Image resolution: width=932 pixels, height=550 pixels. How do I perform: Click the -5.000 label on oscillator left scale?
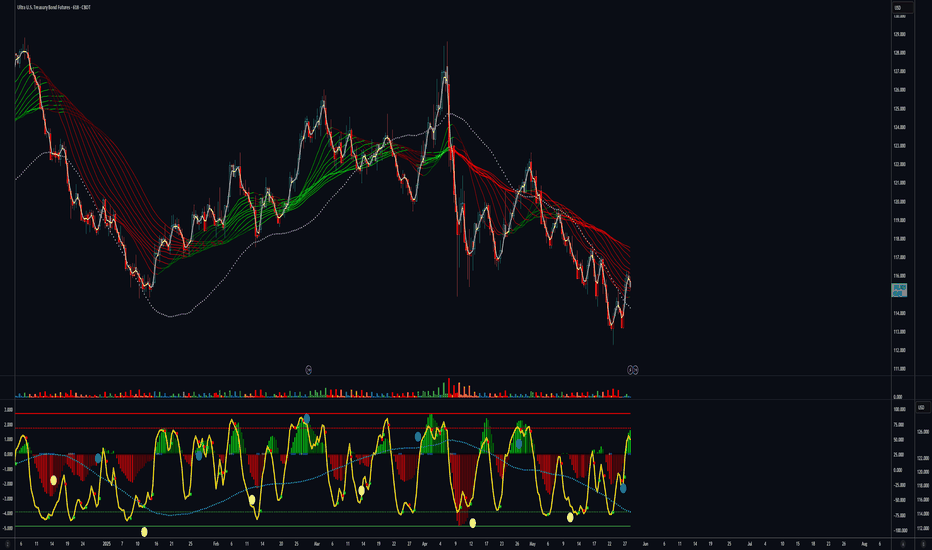pos(8,528)
